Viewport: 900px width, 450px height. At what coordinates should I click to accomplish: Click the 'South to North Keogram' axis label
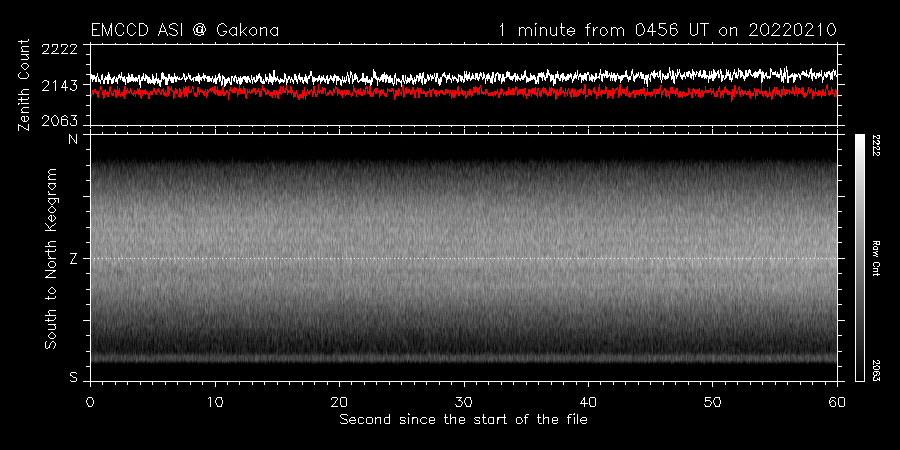[51, 258]
